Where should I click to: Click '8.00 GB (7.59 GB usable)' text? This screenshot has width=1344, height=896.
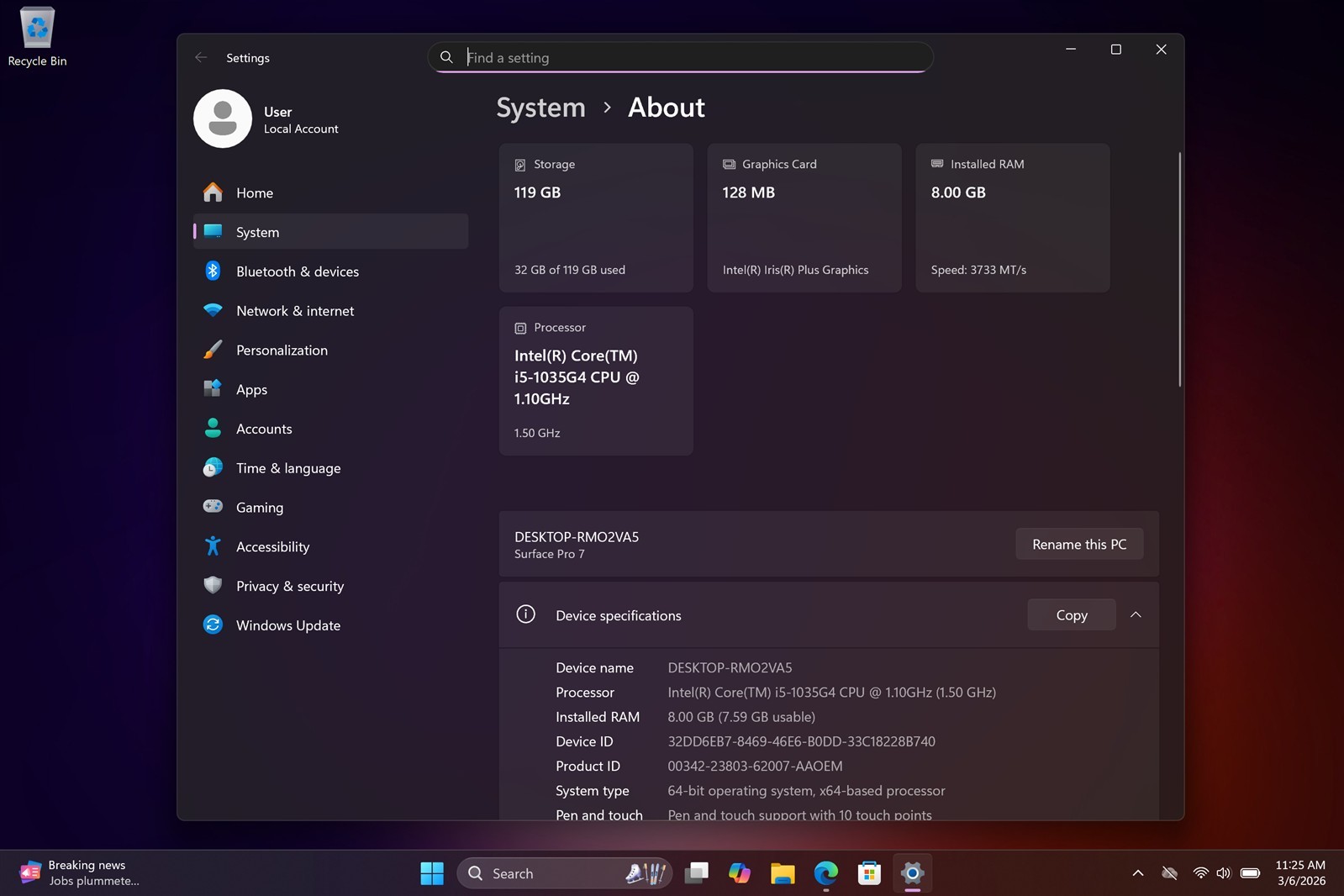[741, 717]
